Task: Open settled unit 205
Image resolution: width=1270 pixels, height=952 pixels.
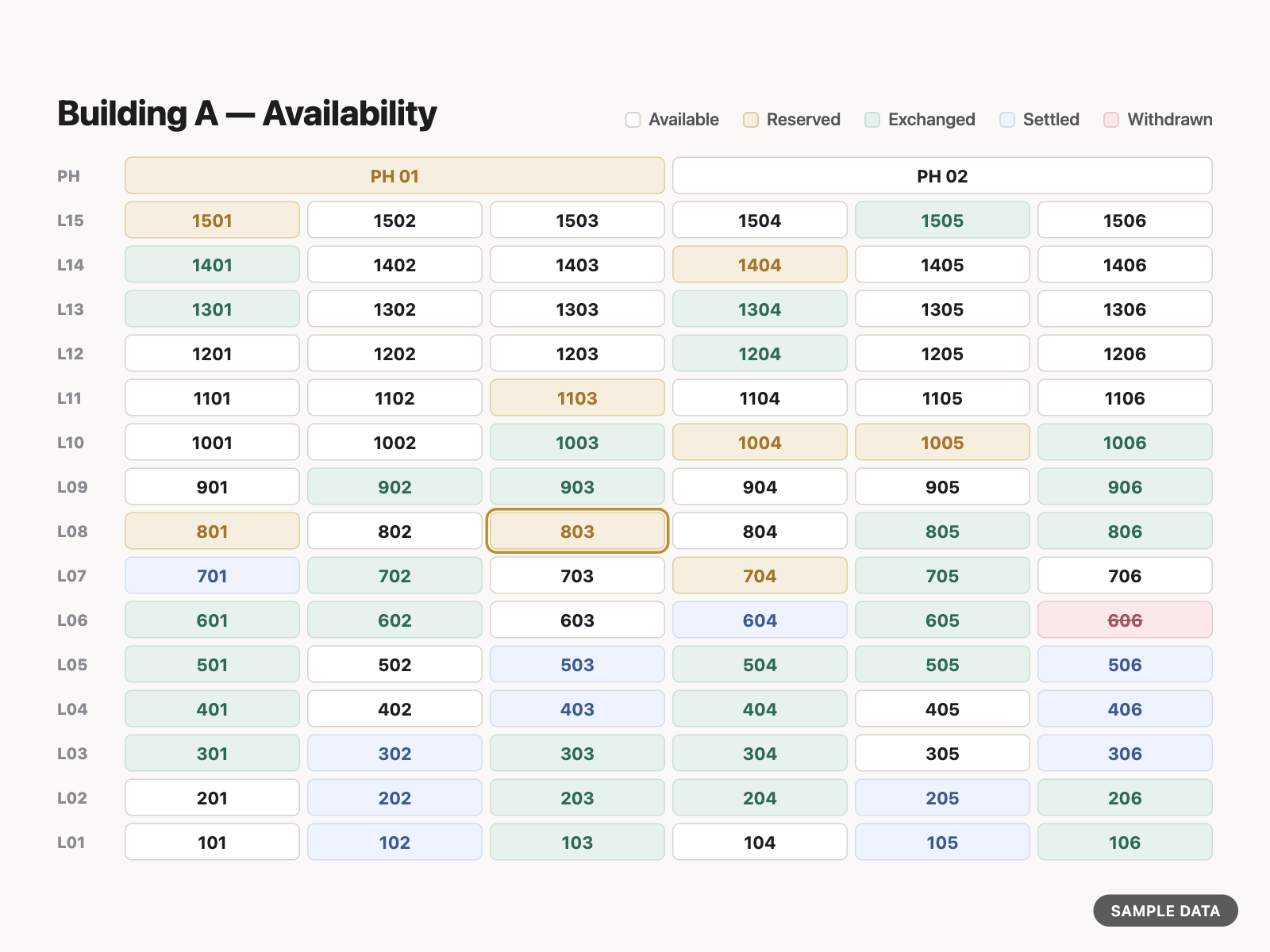Action: click(942, 797)
